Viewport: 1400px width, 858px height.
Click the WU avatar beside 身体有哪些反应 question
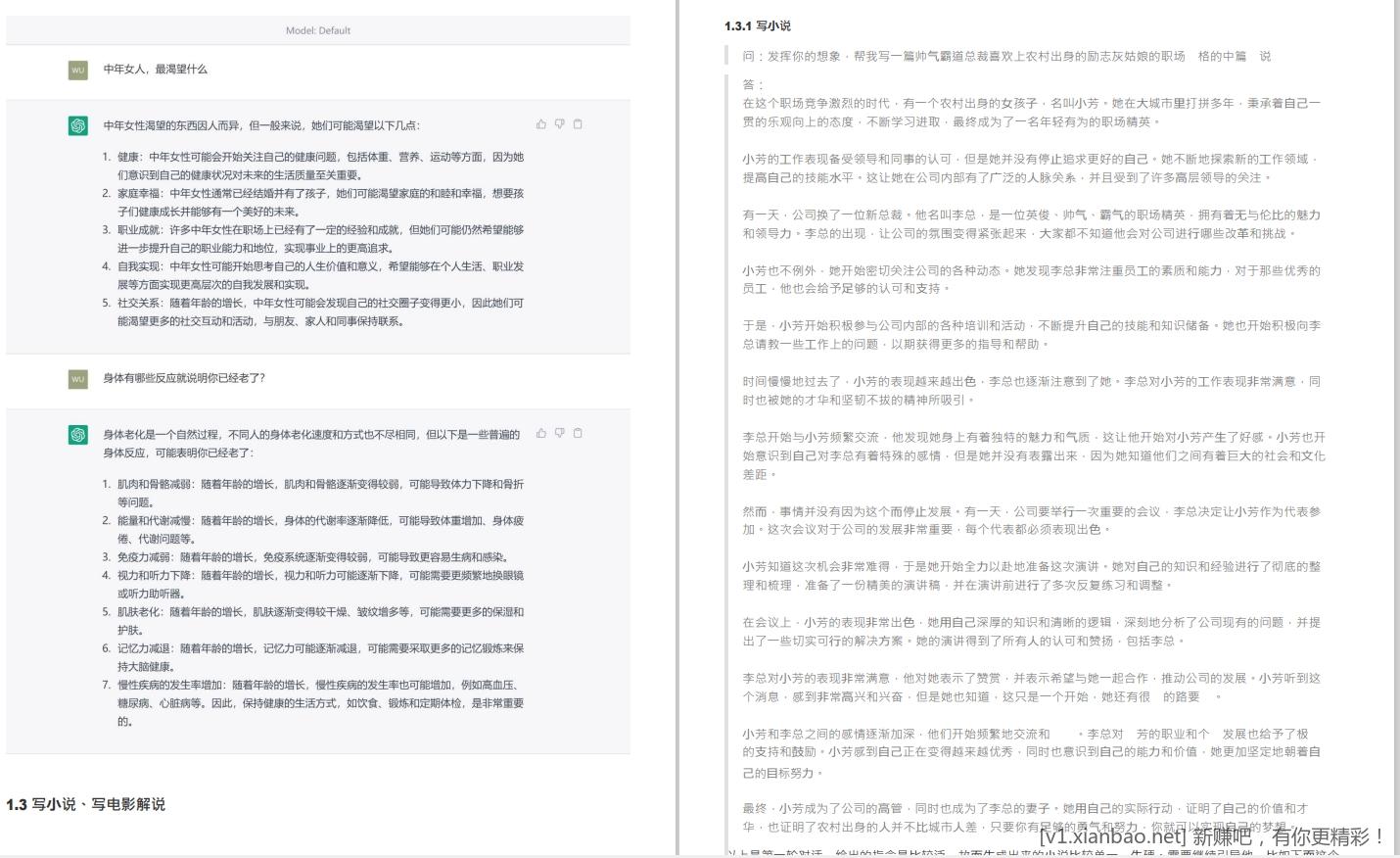pos(77,378)
